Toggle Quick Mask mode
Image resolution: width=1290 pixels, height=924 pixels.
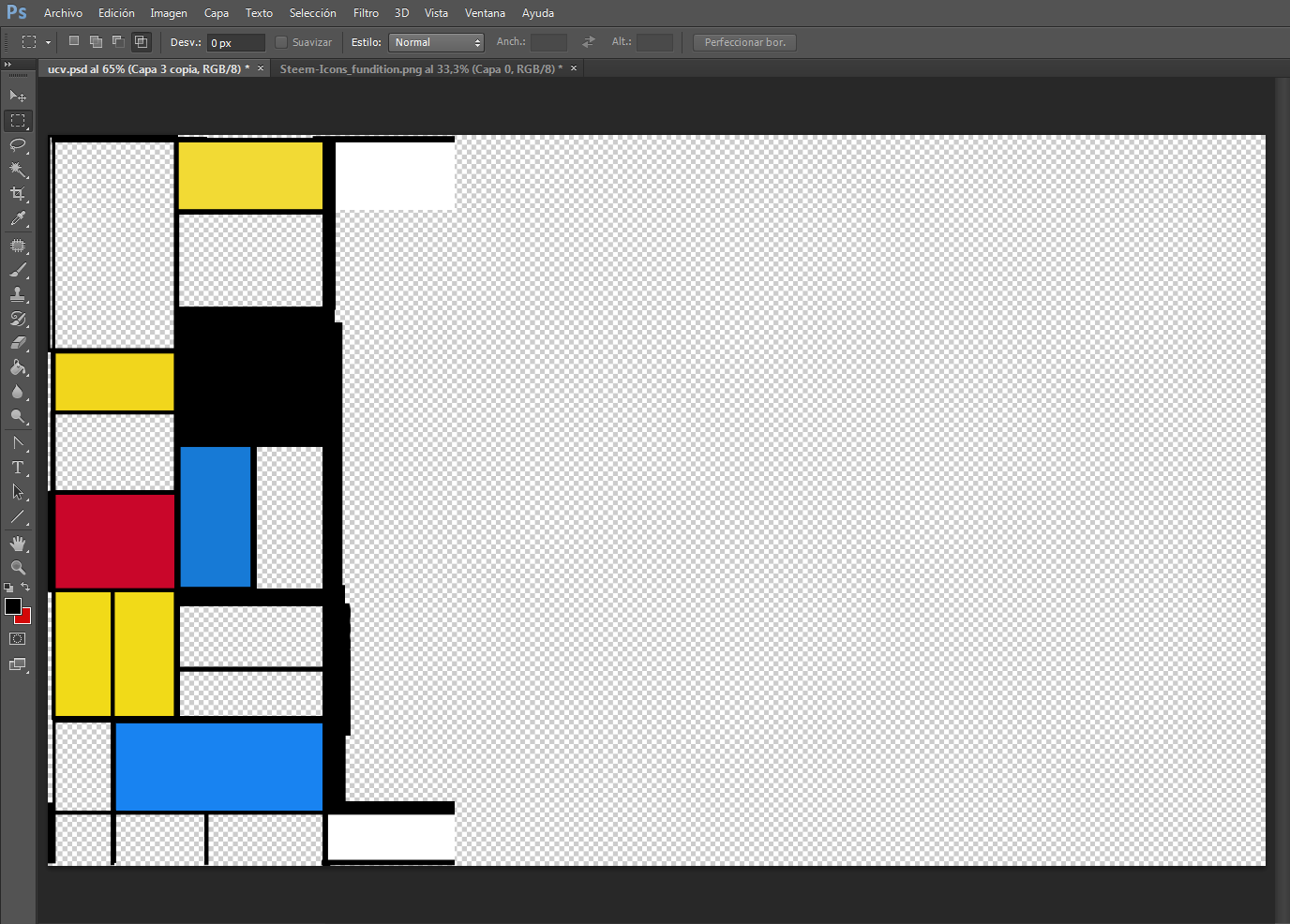pyautogui.click(x=18, y=639)
